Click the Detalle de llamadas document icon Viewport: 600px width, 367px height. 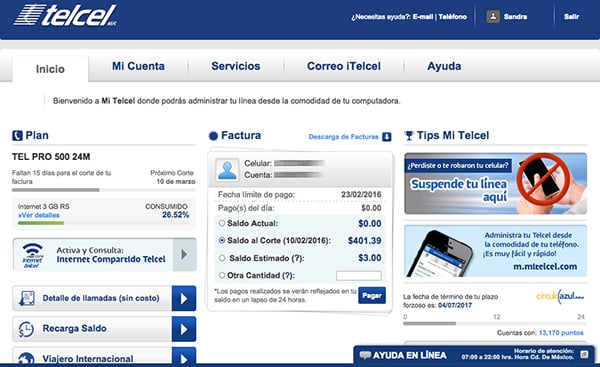tap(27, 298)
